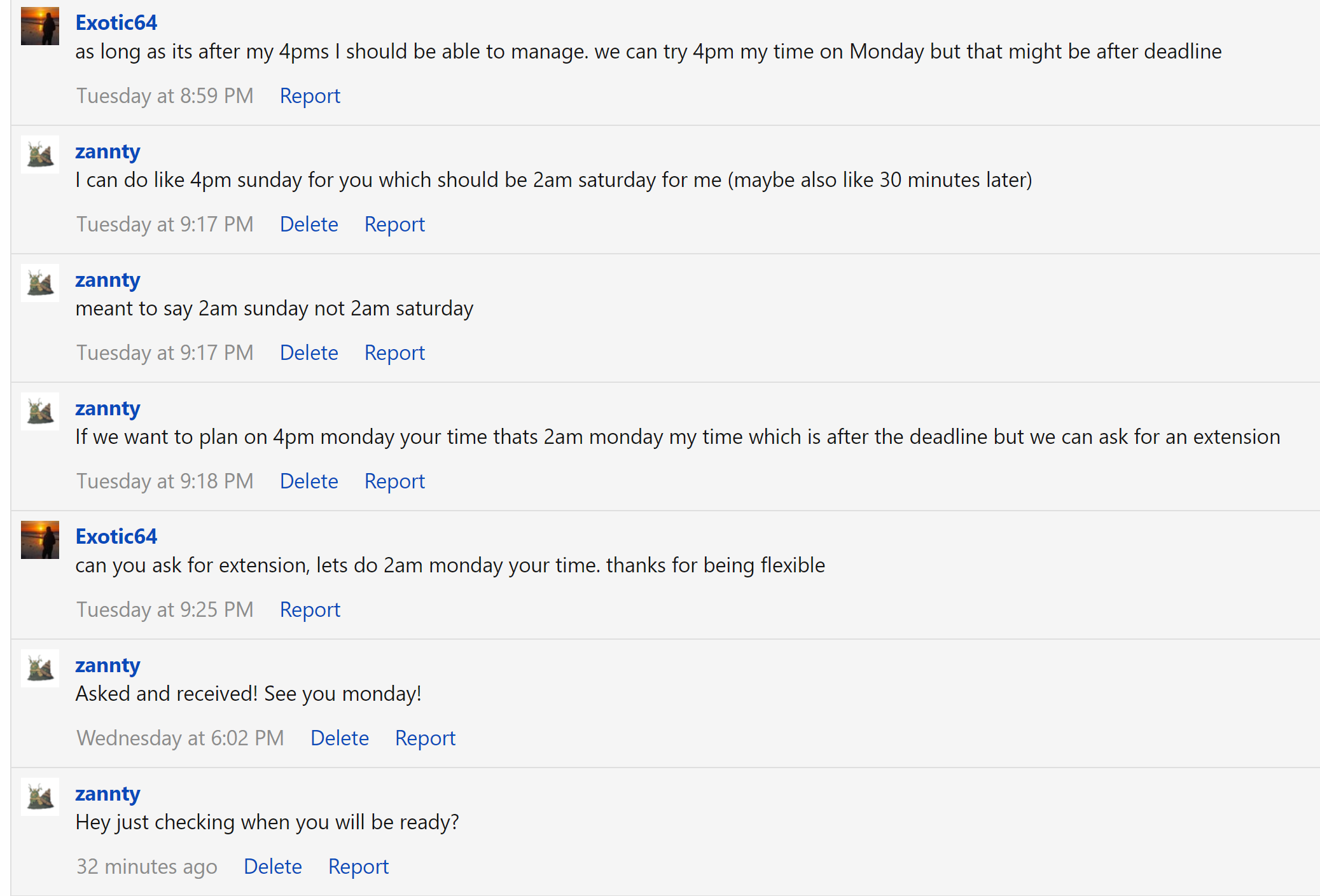Open zannty's avatar on the 'Asked and received' message
The height and width of the screenshot is (896, 1320).
tap(40, 668)
